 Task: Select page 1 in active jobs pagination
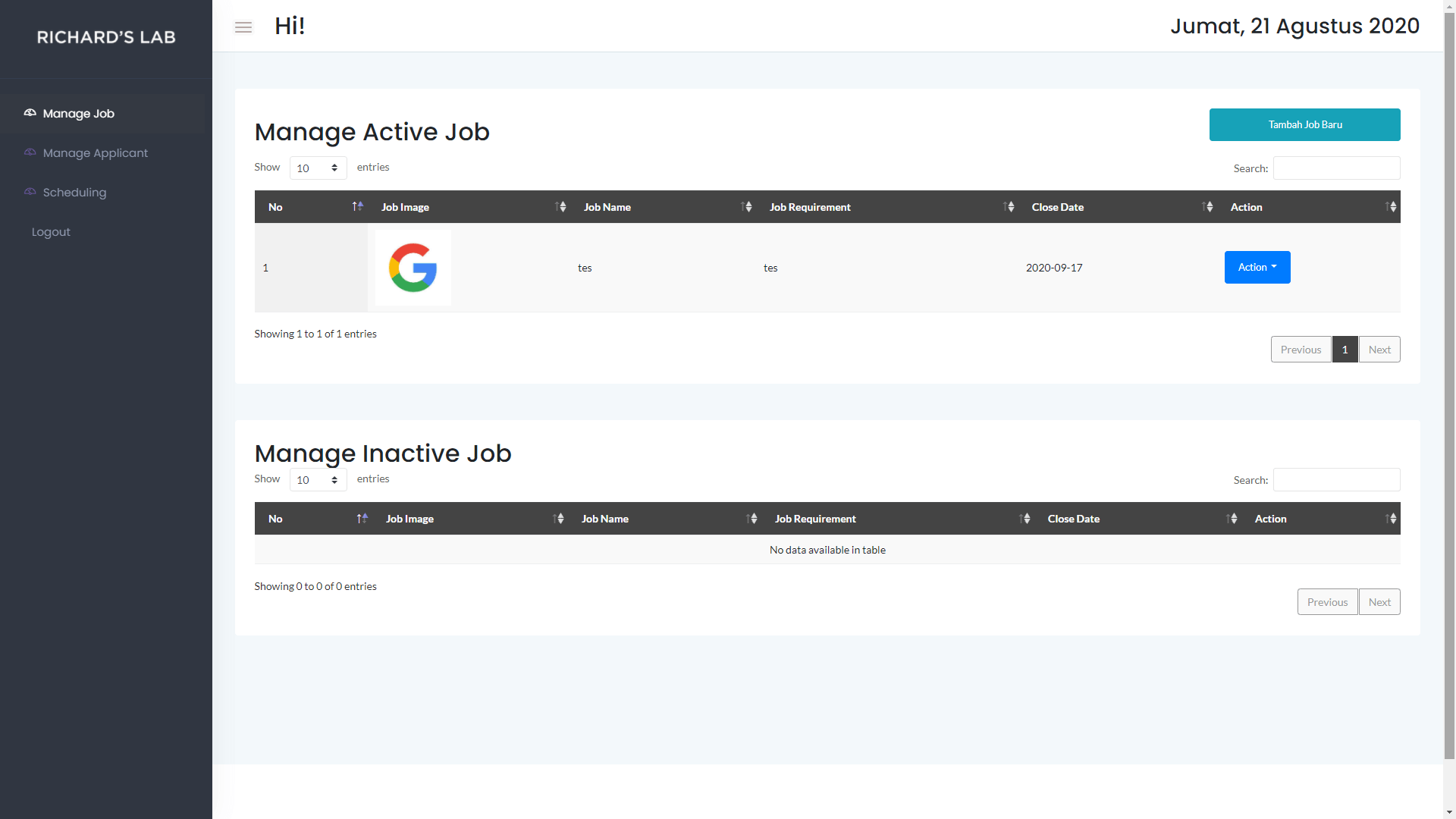coord(1345,350)
